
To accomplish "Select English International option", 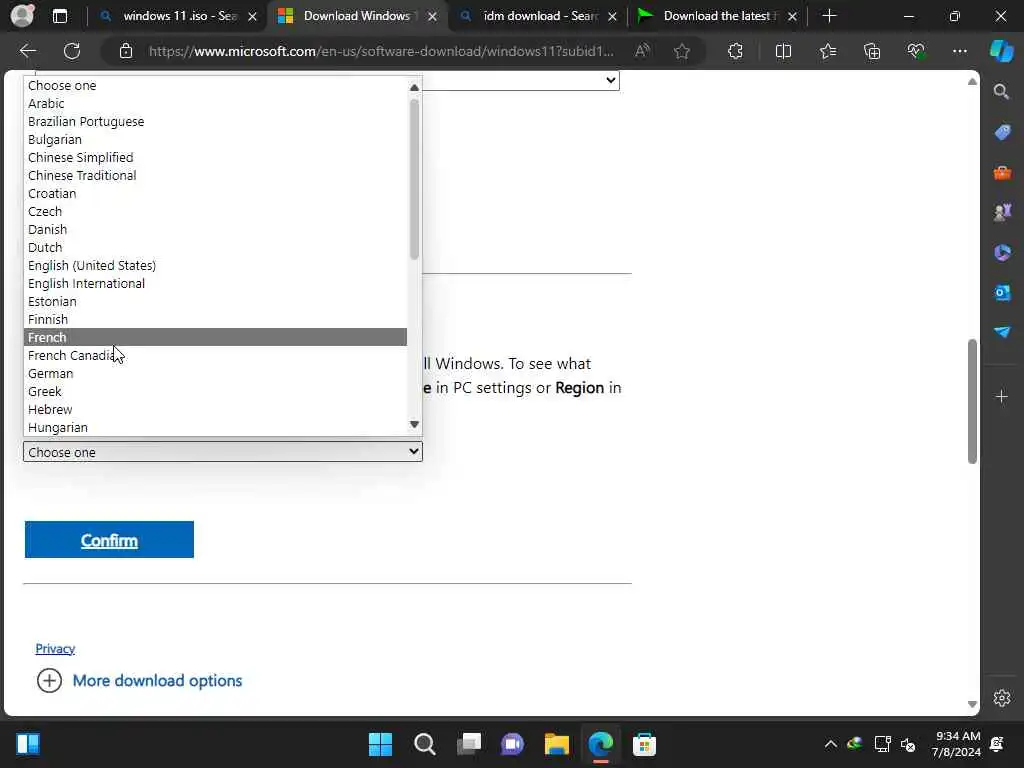I will [216, 283].
